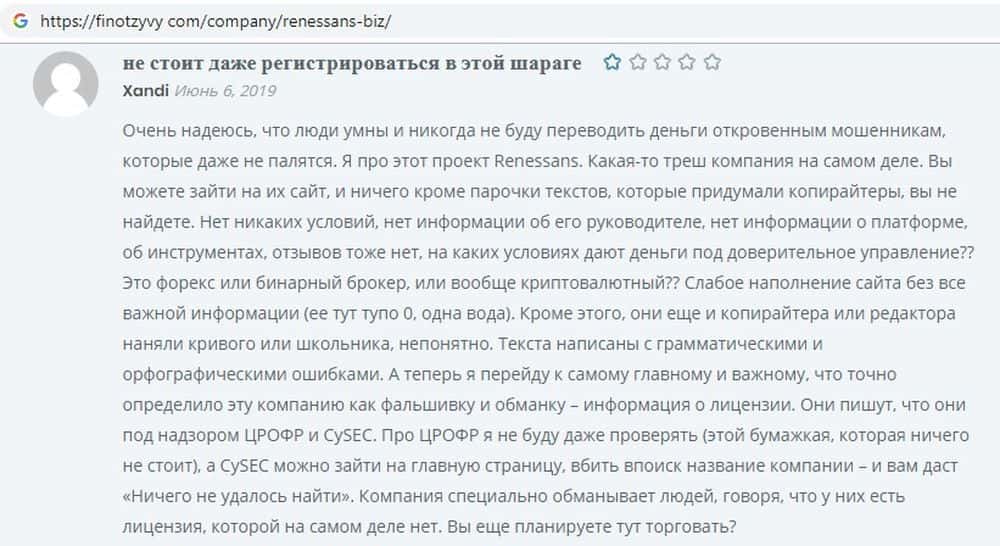The width and height of the screenshot is (1000, 546).
Task: Open the review title about "шараге"
Action: tap(351, 63)
